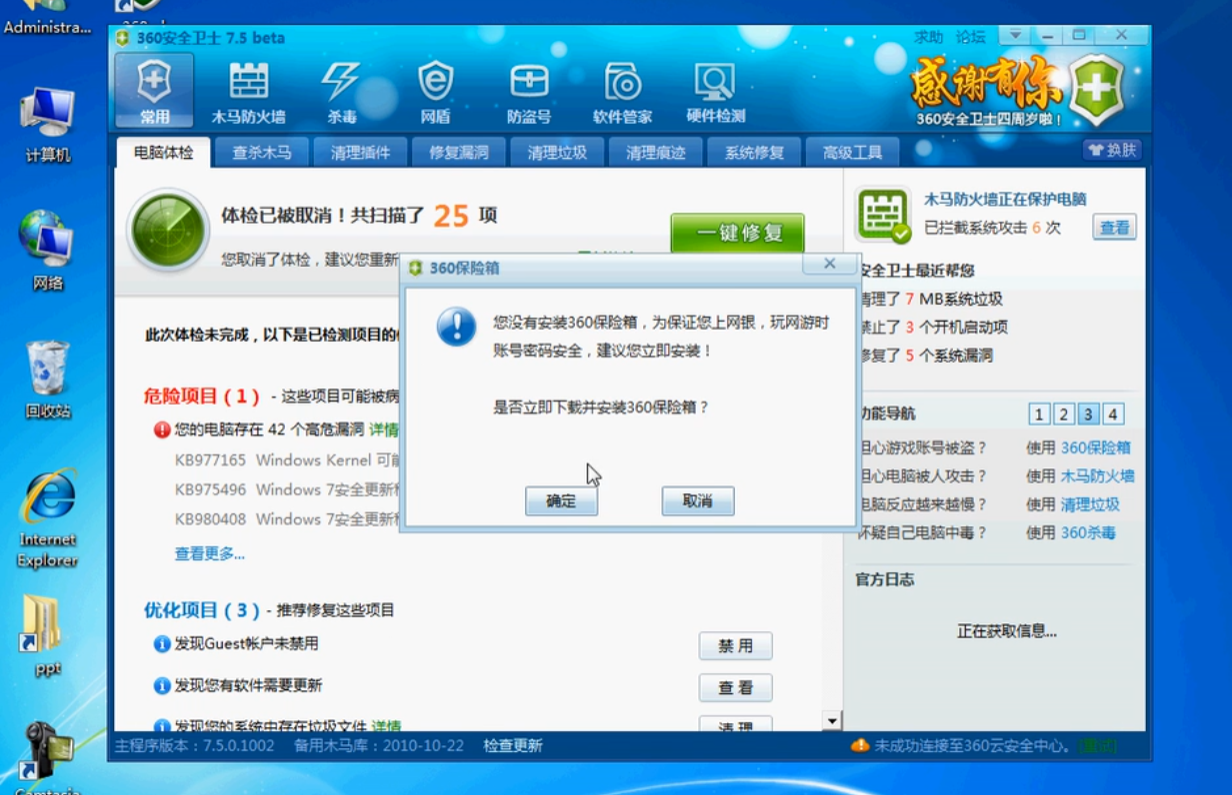Open the 木马防火墙 link in 功能导航

[1098, 476]
